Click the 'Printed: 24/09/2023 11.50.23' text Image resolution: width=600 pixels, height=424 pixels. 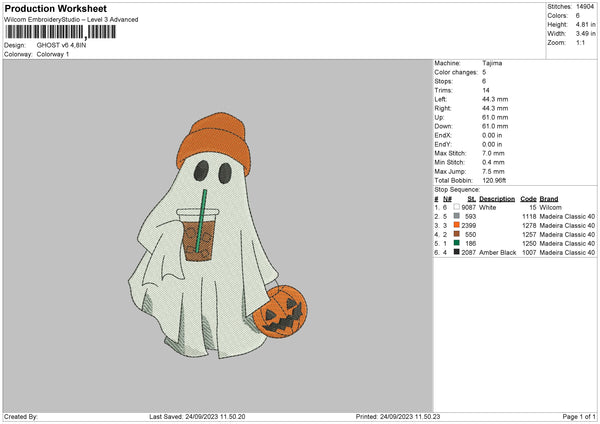tap(398, 416)
